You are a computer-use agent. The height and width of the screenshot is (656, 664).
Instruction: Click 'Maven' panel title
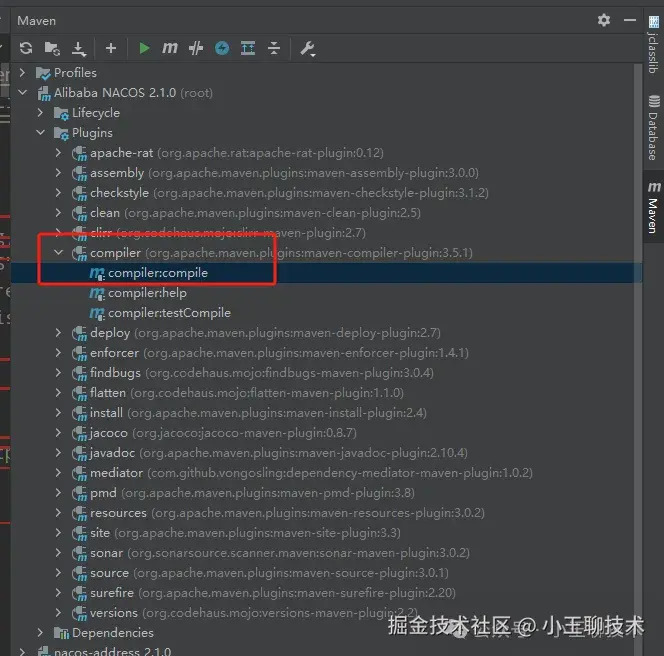tap(36, 20)
